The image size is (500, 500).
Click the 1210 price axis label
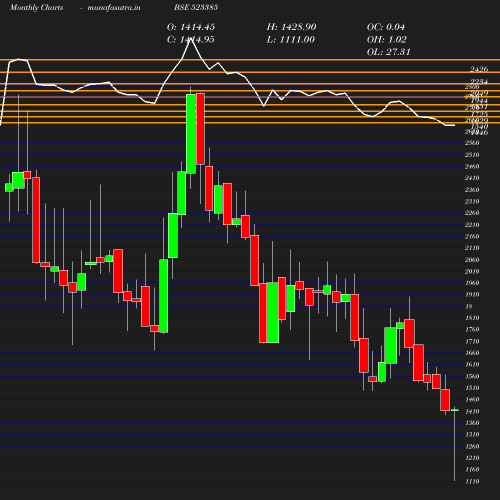[472, 458]
